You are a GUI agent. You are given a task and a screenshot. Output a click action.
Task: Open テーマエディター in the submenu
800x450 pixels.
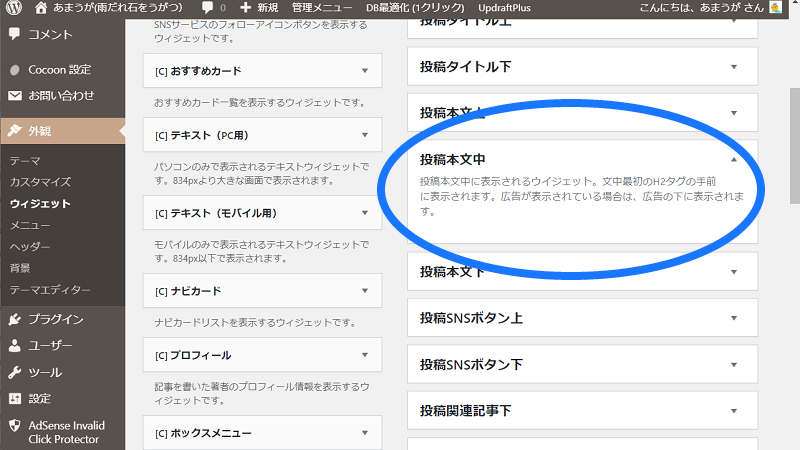50,290
